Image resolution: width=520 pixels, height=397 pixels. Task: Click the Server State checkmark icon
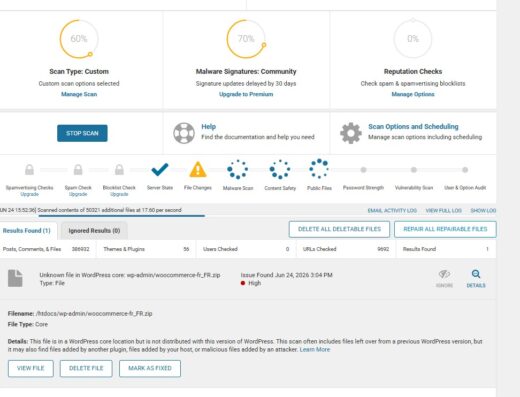click(x=160, y=169)
